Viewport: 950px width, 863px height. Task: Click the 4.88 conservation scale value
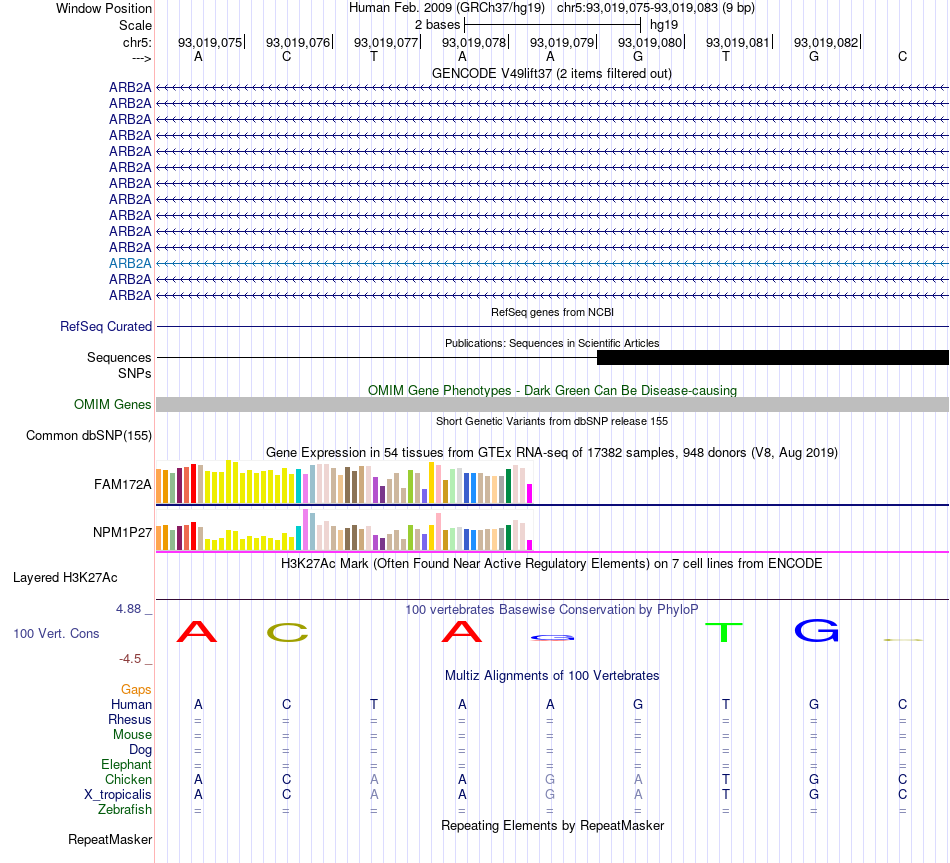pyautogui.click(x=128, y=608)
